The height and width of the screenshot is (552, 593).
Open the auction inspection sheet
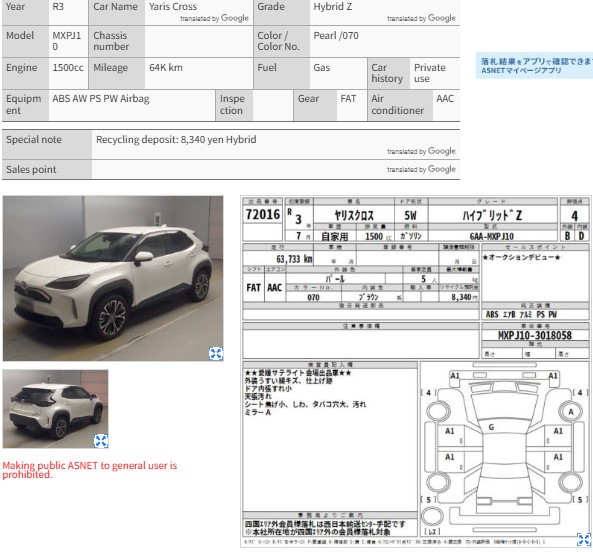tap(416, 371)
